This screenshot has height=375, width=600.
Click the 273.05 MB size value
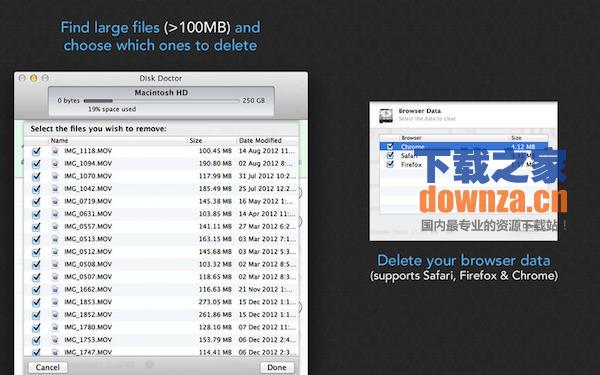pyautogui.click(x=215, y=302)
